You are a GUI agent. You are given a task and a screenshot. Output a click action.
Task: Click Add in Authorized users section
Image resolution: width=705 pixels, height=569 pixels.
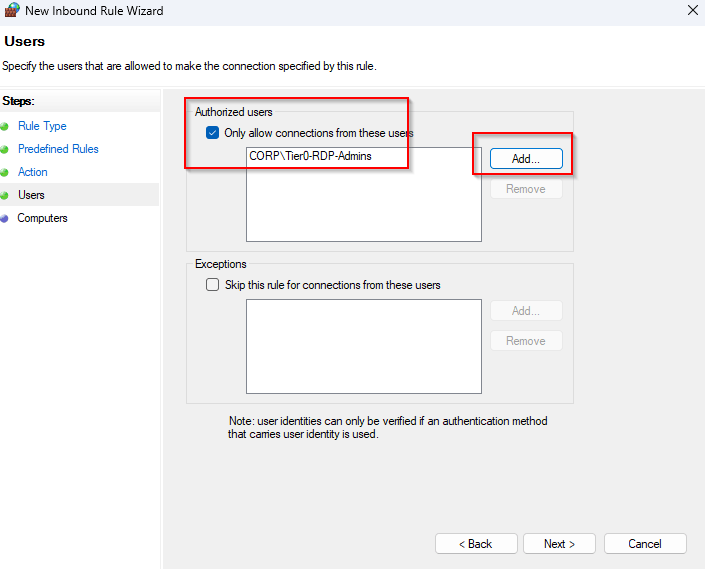(526, 158)
